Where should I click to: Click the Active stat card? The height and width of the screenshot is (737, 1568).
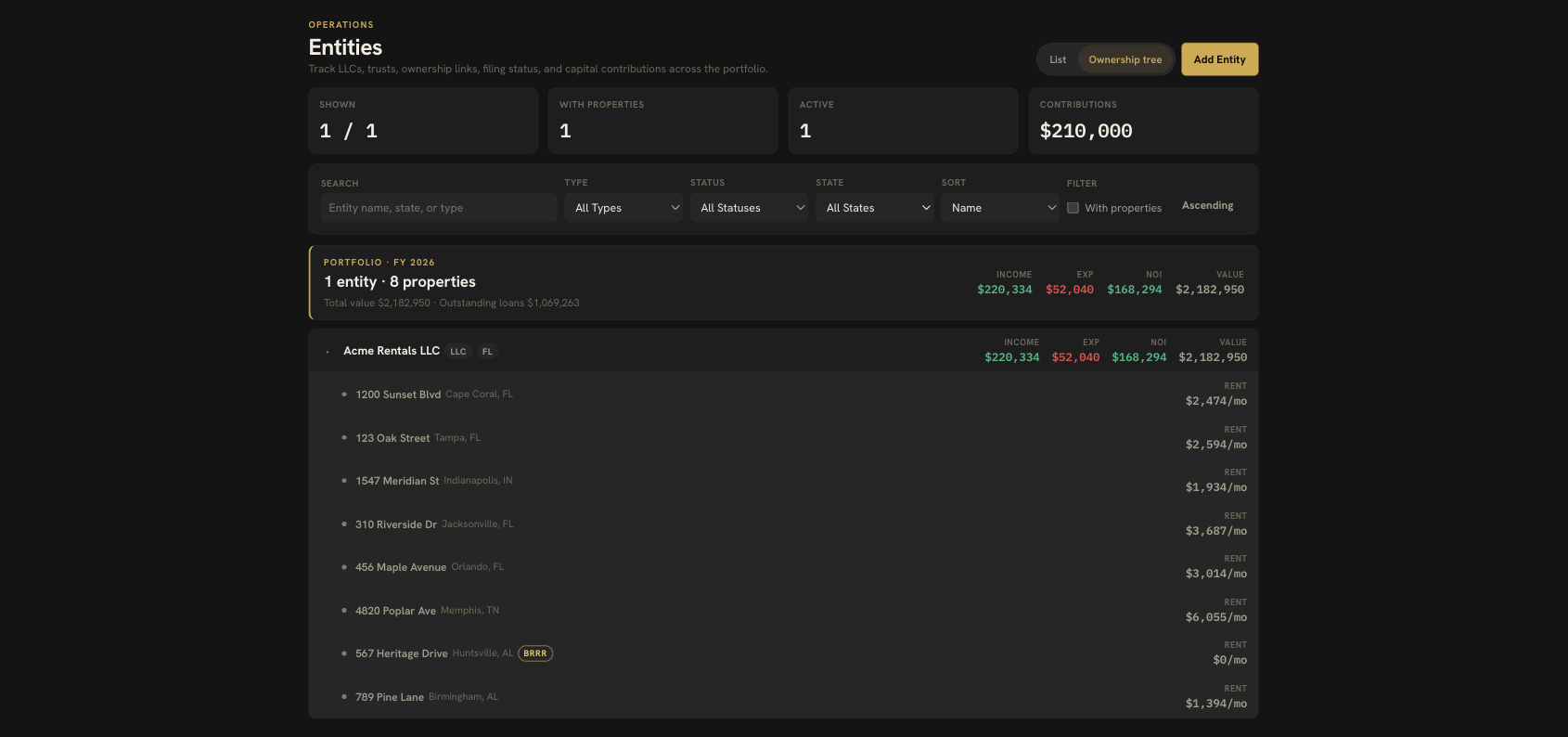(903, 121)
